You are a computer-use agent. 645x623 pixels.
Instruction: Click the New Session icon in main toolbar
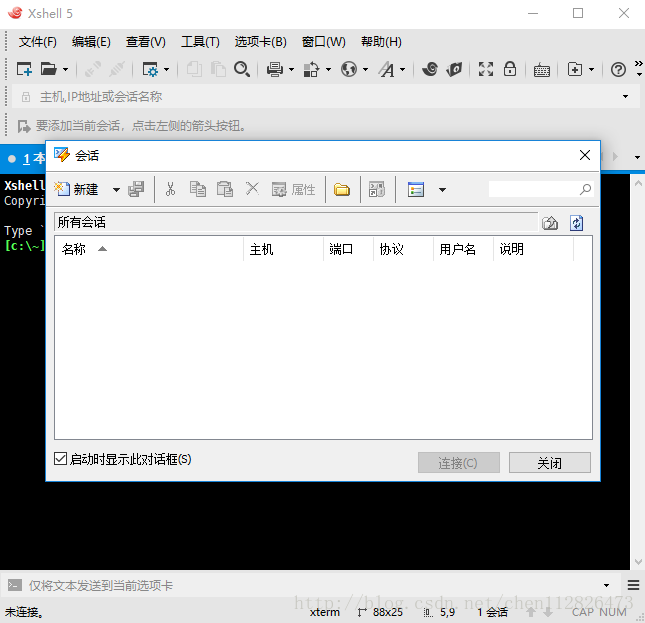[24, 69]
